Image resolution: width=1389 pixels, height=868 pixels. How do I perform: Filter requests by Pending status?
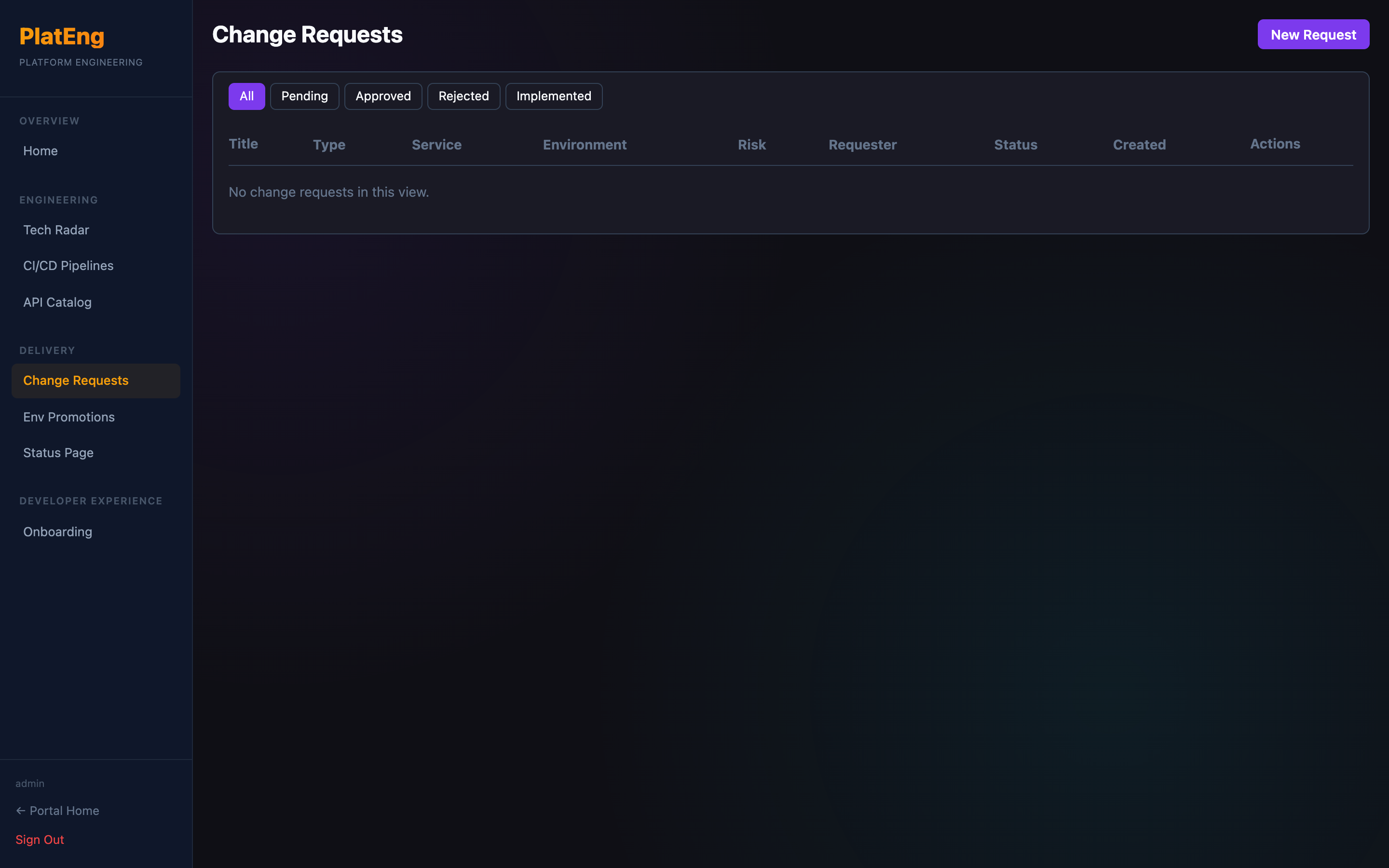pyautogui.click(x=305, y=96)
